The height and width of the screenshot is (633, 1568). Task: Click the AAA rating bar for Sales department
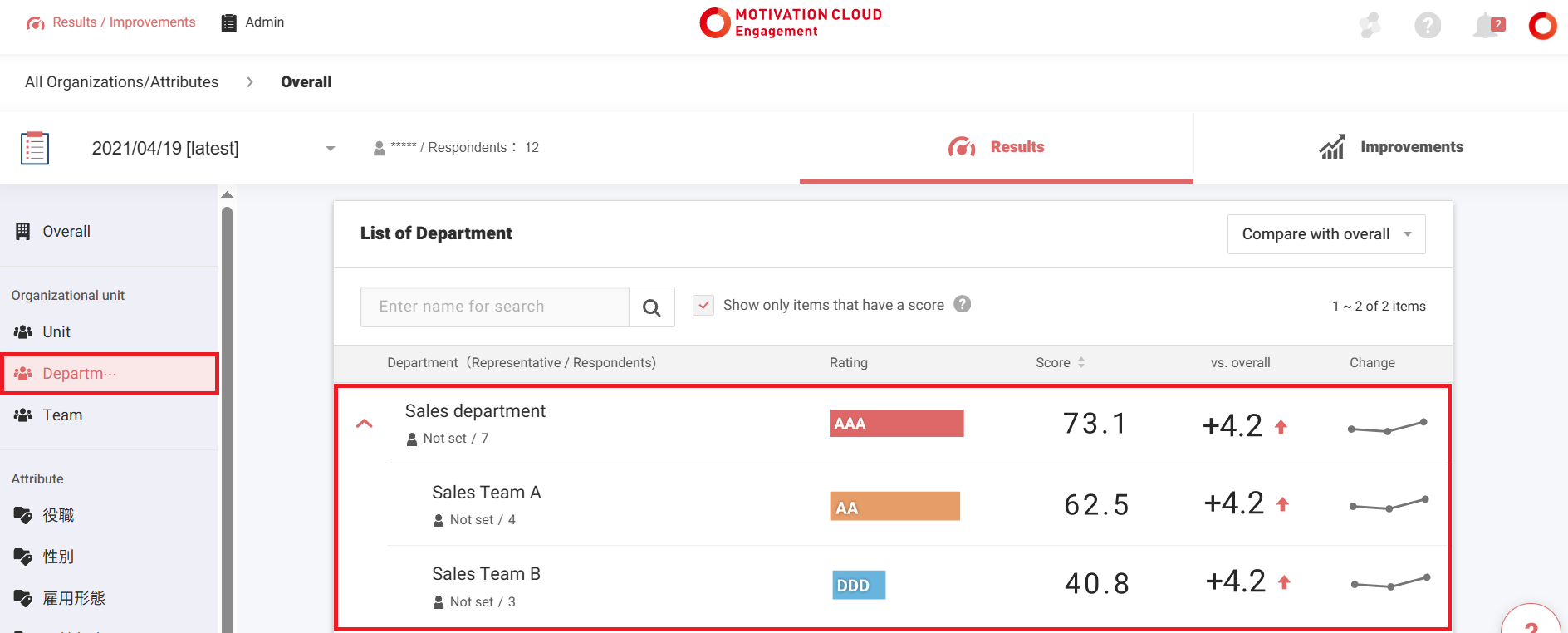click(896, 424)
